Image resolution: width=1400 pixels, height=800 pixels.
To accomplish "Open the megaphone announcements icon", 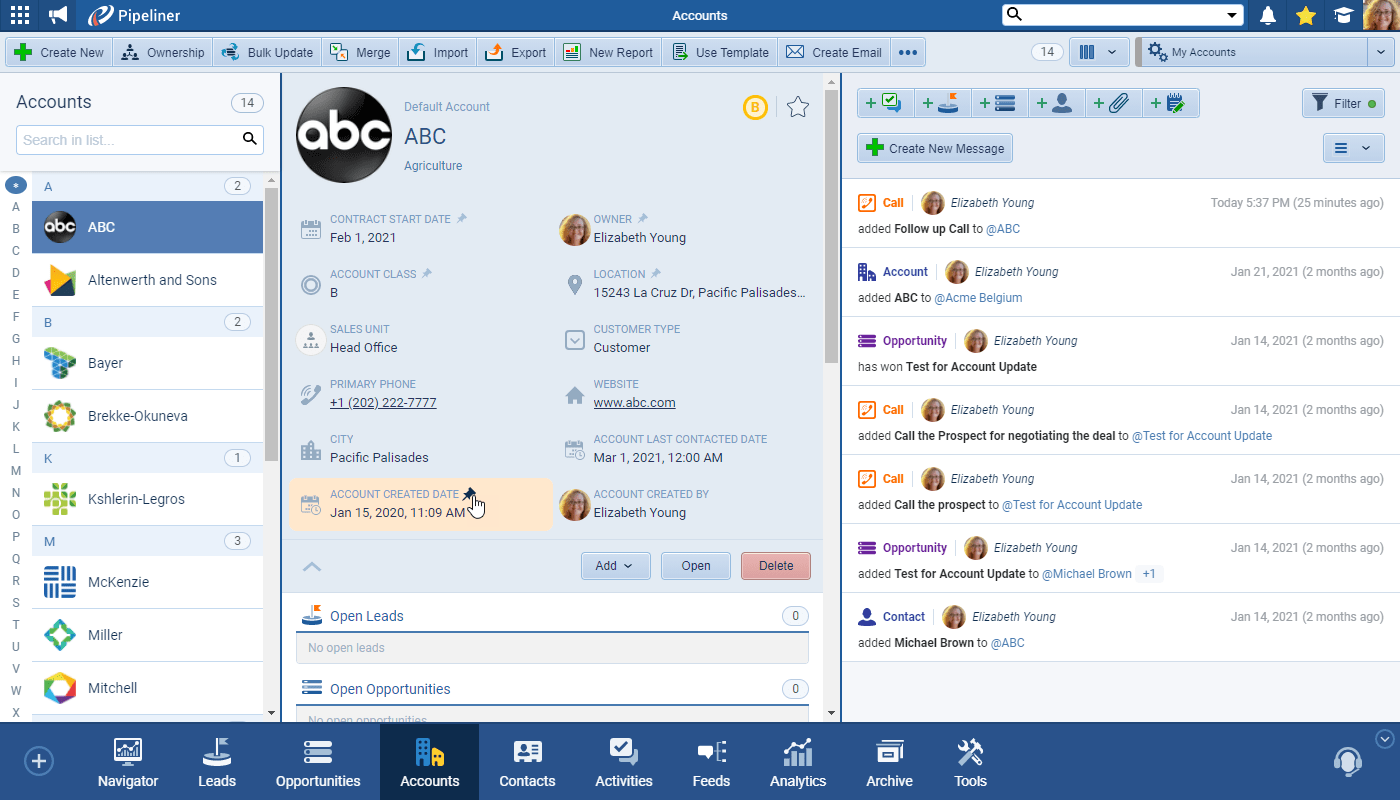I will [x=59, y=15].
